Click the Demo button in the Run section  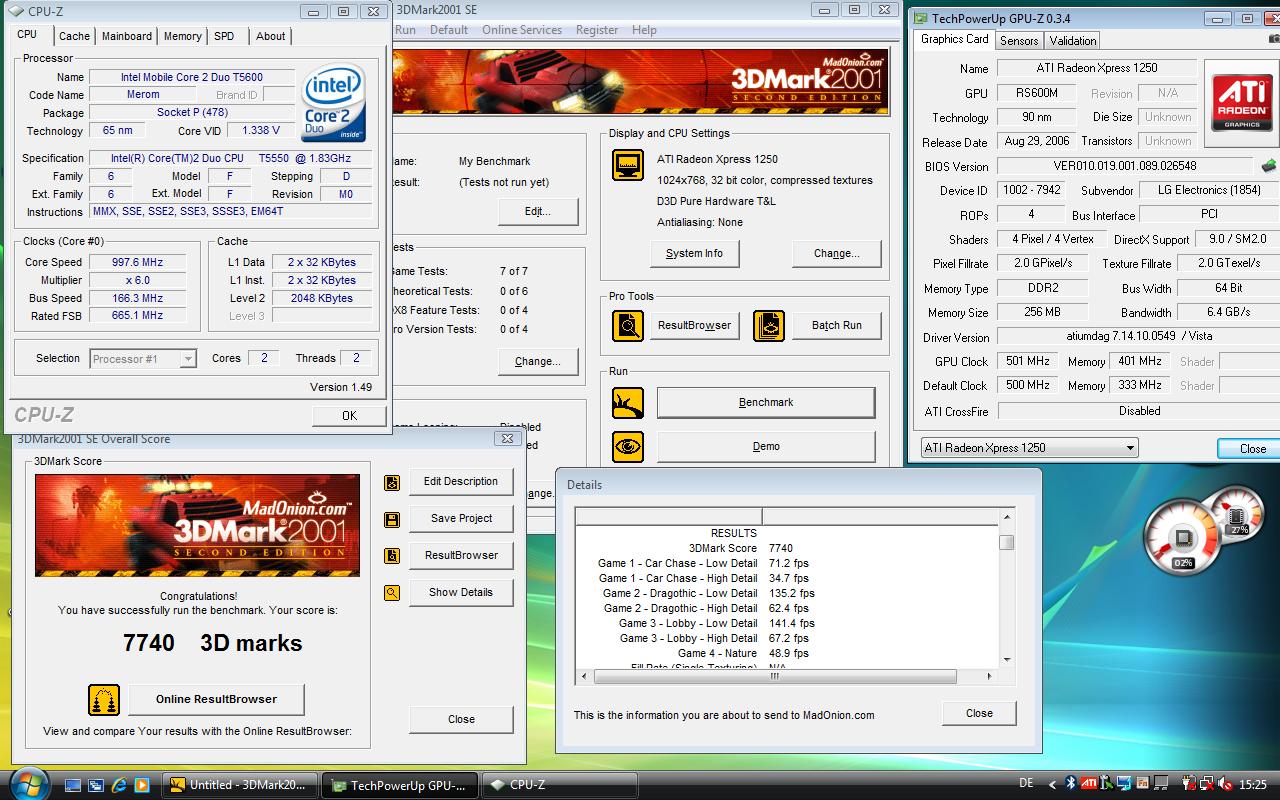coord(766,447)
